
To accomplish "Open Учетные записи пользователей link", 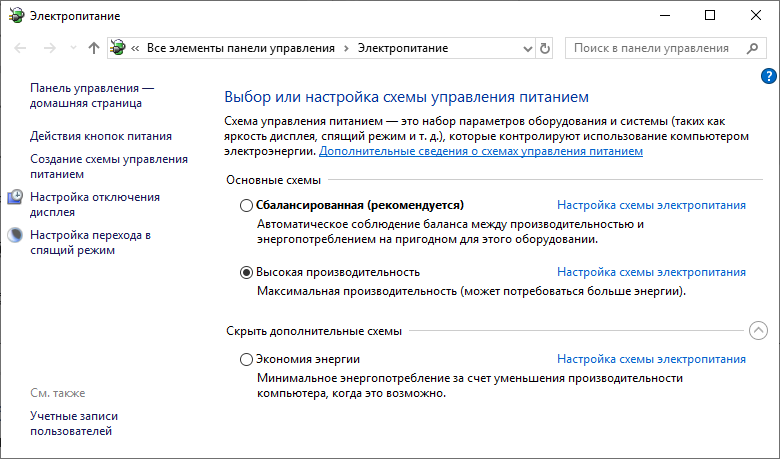I will click(x=74, y=423).
